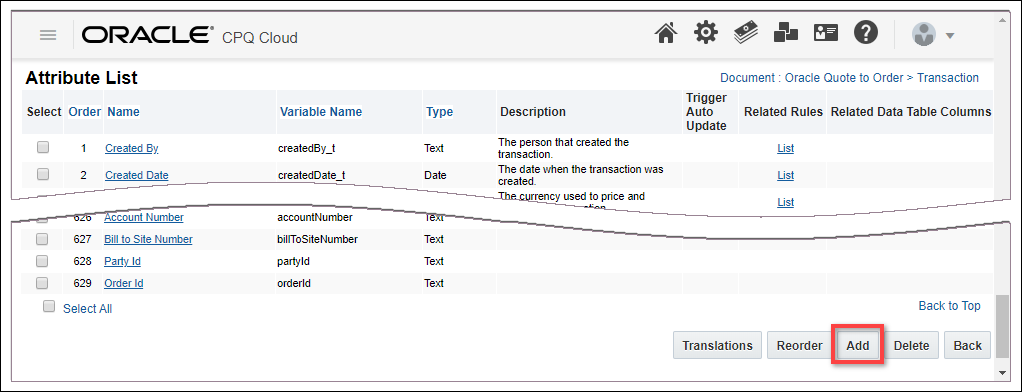Click the vertical scrollbar thumb
The image size is (1022, 392).
1002,326
